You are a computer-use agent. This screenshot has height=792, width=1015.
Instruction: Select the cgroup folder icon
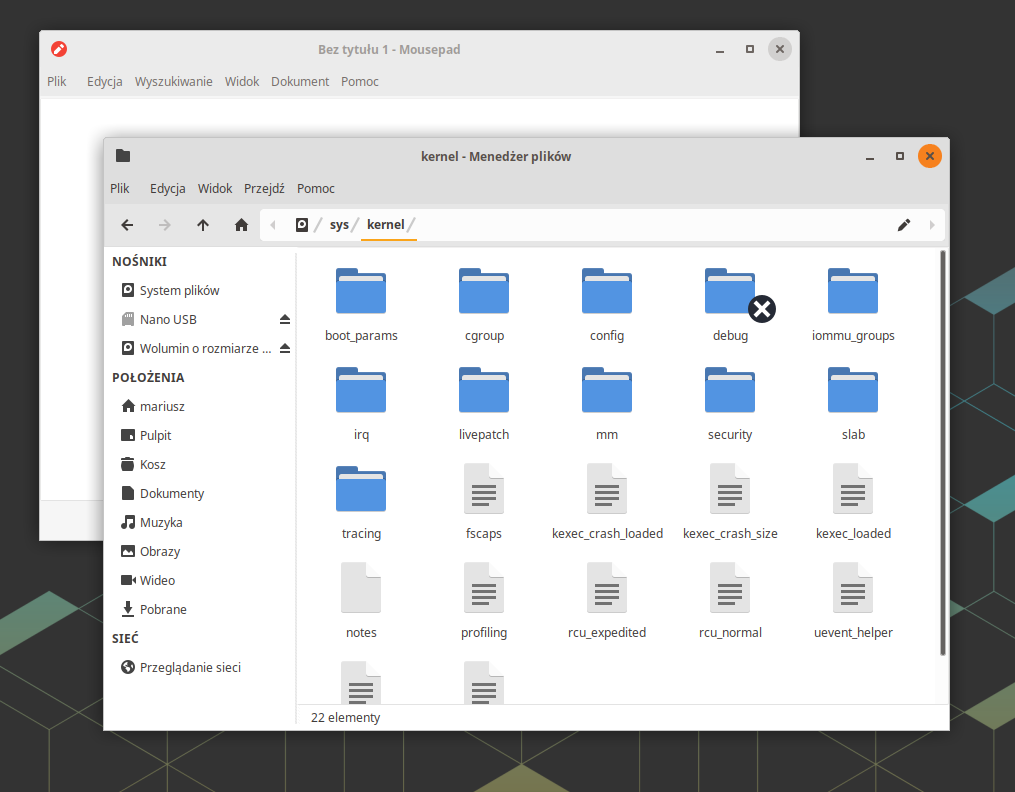[484, 291]
